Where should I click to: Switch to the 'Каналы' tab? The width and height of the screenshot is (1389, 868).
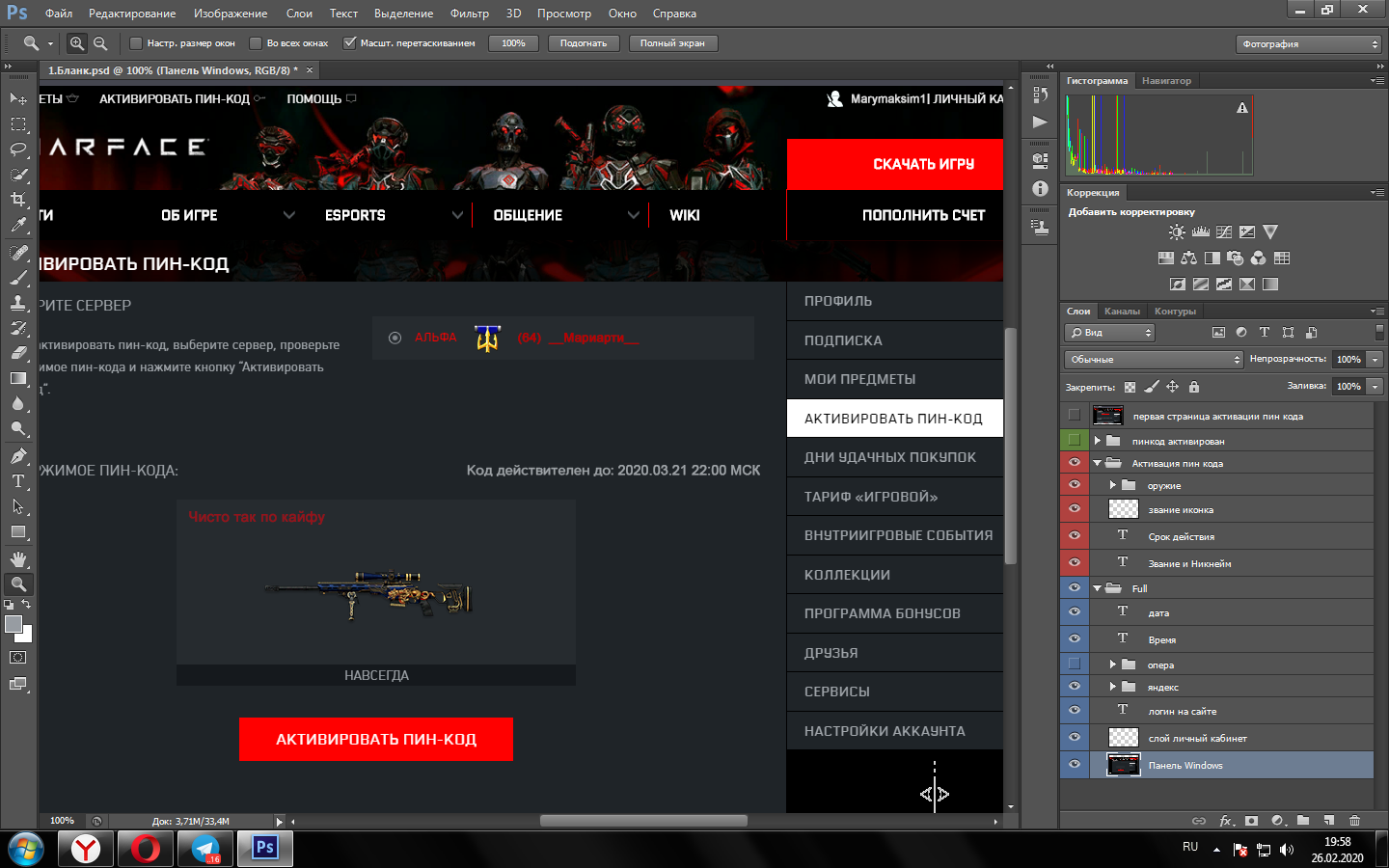click(x=1122, y=311)
